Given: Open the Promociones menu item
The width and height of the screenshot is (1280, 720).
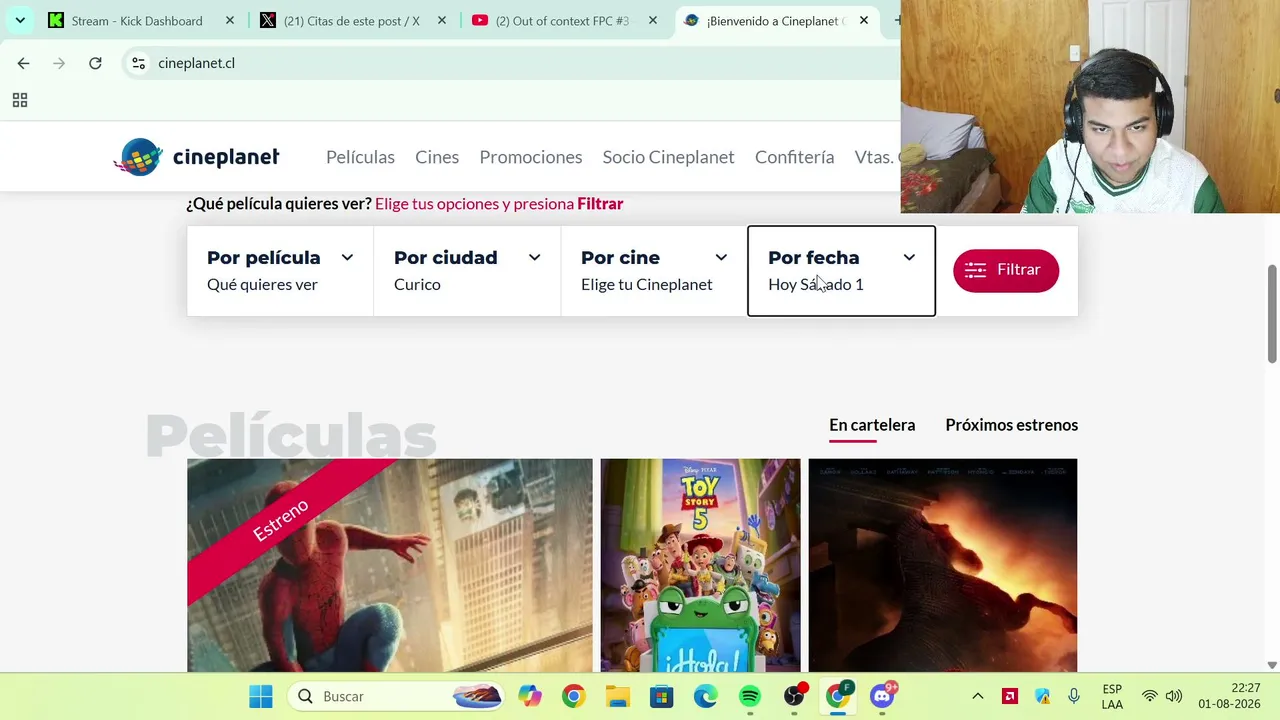Looking at the screenshot, I should (x=530, y=157).
